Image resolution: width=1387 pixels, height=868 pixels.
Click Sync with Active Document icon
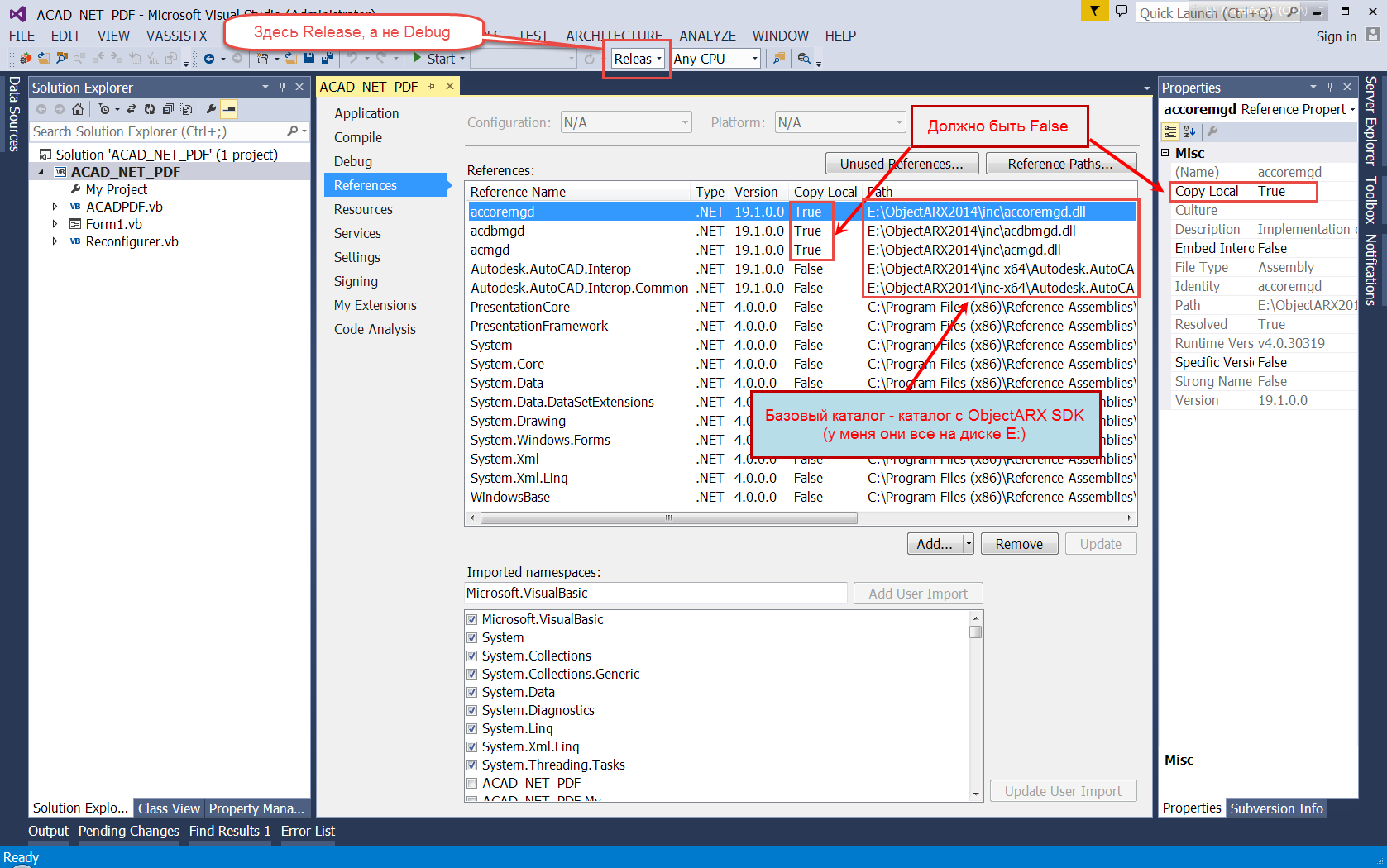pos(131,109)
